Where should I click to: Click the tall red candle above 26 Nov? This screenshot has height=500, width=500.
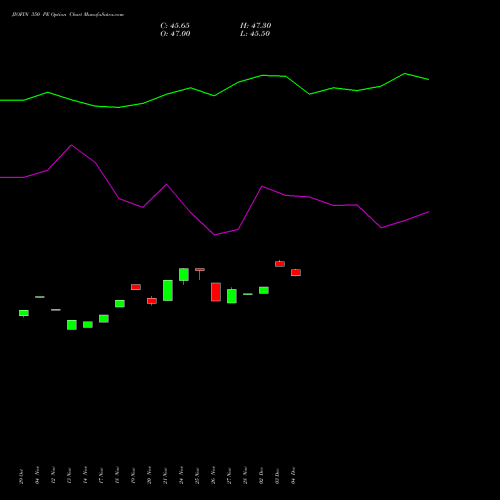pyautogui.click(x=216, y=292)
